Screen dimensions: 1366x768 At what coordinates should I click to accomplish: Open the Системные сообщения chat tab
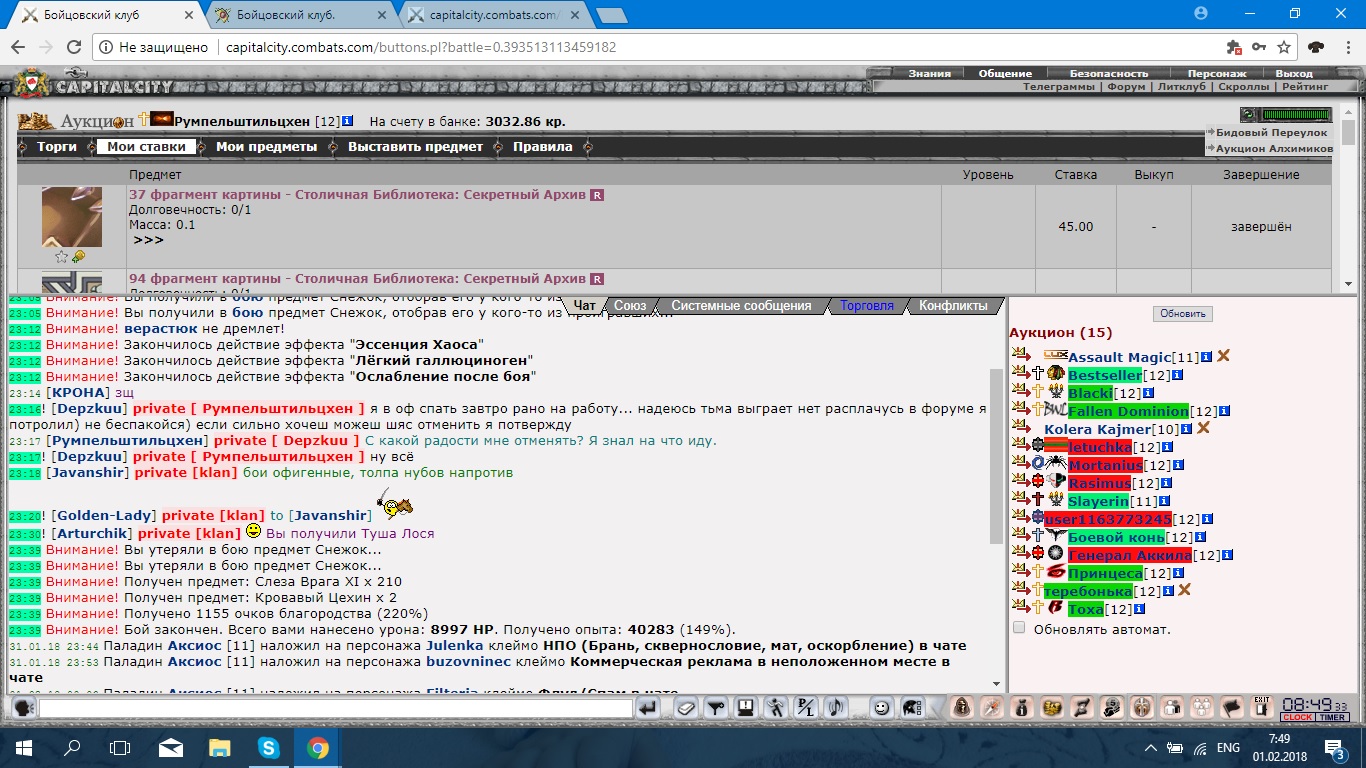(x=741, y=306)
